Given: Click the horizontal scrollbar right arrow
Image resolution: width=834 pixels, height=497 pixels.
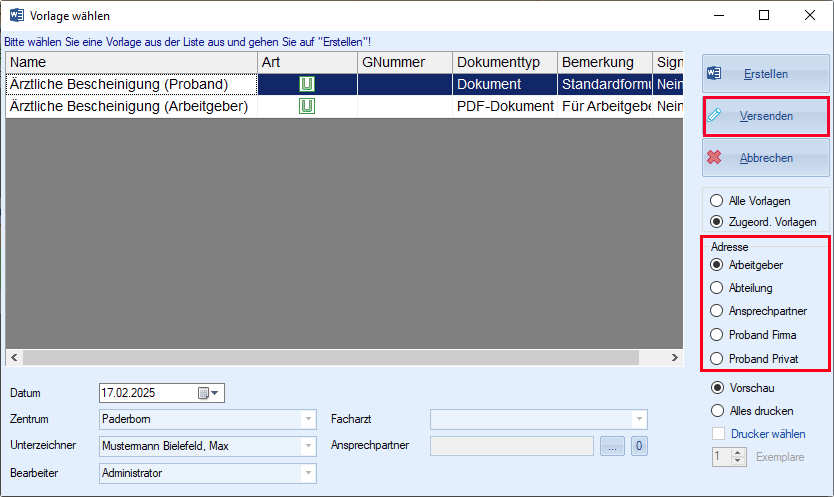Looking at the screenshot, I should tap(674, 358).
